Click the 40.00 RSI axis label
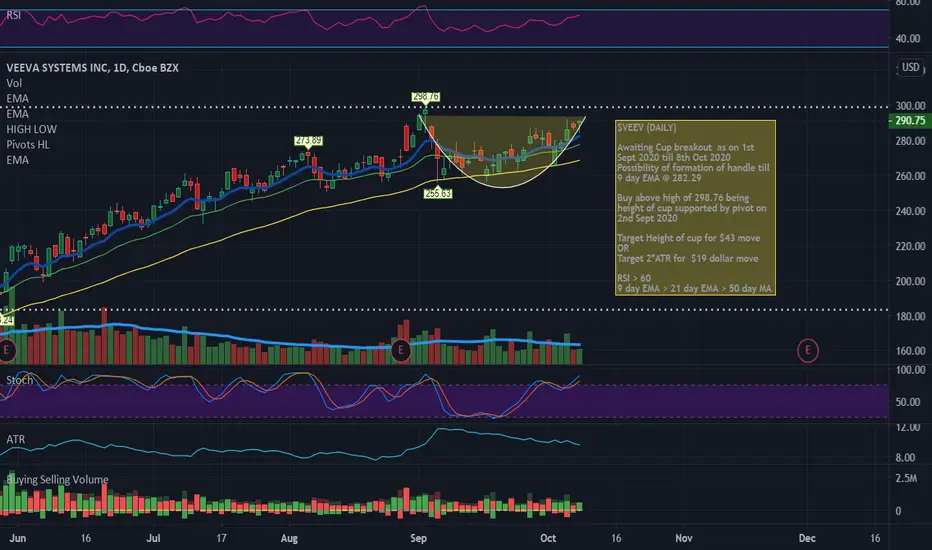 point(908,39)
